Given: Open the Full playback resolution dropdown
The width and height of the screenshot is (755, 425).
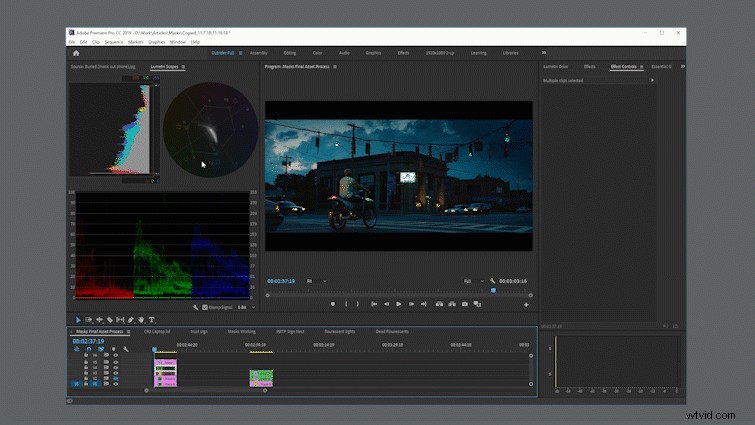Looking at the screenshot, I should [474, 281].
